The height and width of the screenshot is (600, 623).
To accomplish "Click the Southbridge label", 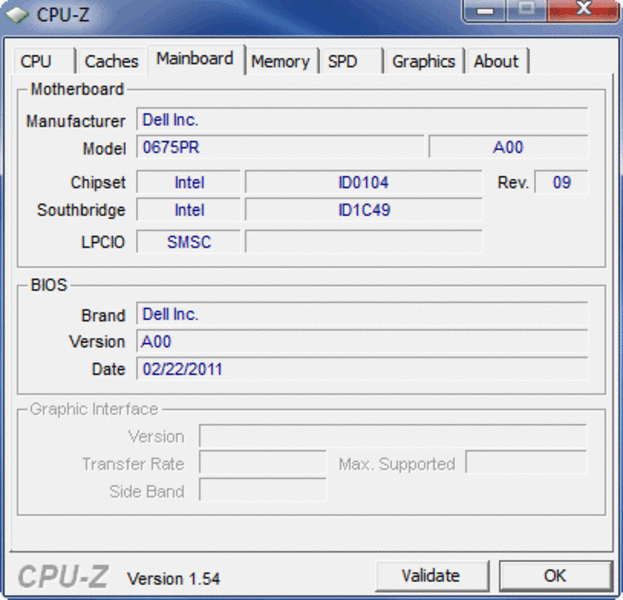I will (81, 210).
